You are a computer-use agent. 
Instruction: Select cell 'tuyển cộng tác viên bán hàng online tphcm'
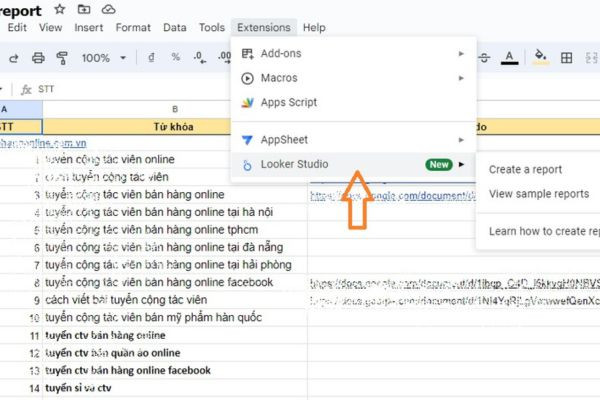coord(175,230)
